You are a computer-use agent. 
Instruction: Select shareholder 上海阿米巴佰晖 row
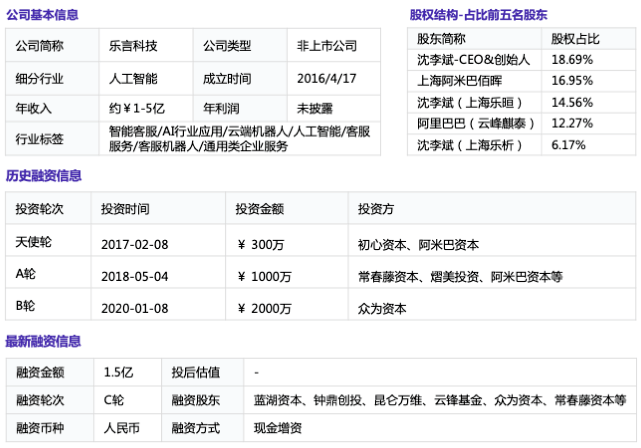point(459,81)
